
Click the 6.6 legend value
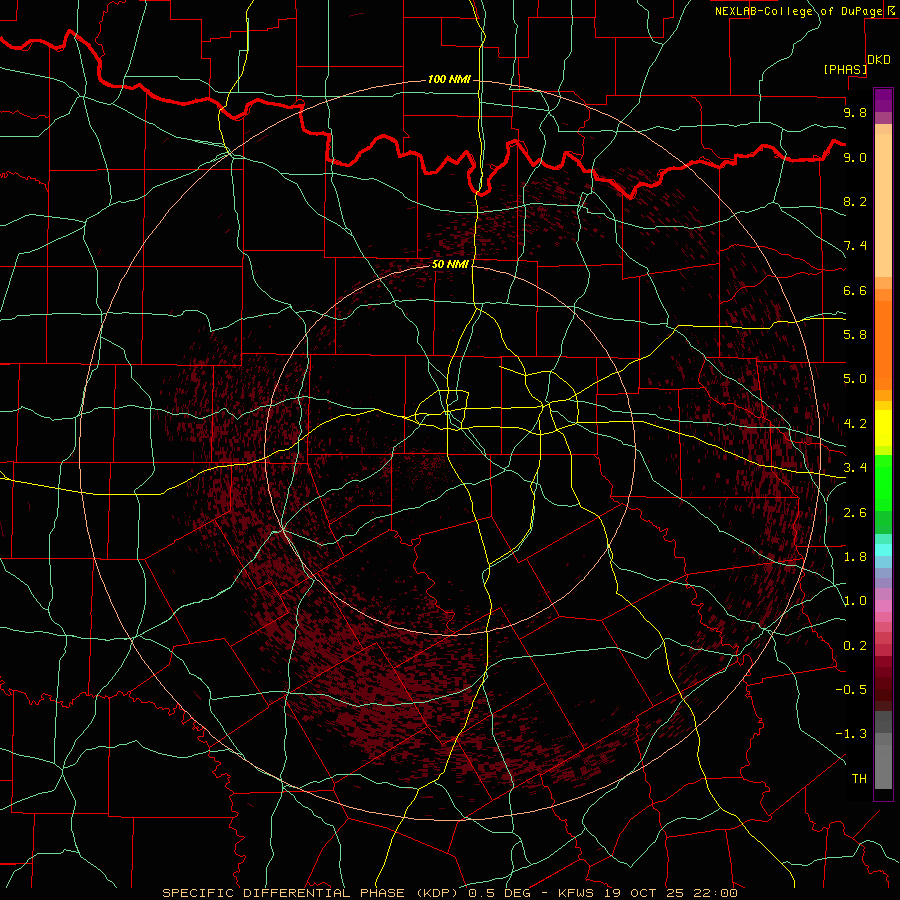(x=855, y=290)
